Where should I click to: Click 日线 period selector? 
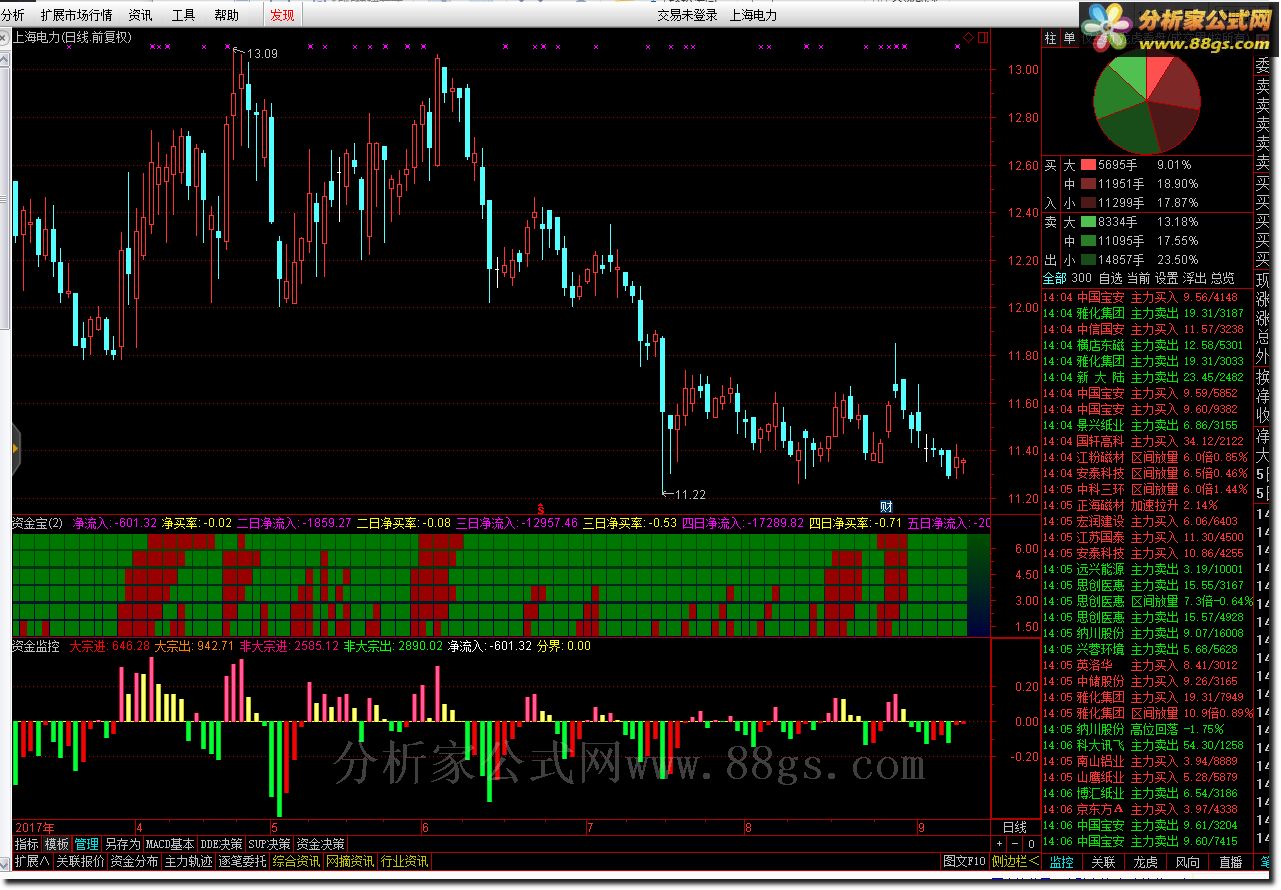point(1015,827)
